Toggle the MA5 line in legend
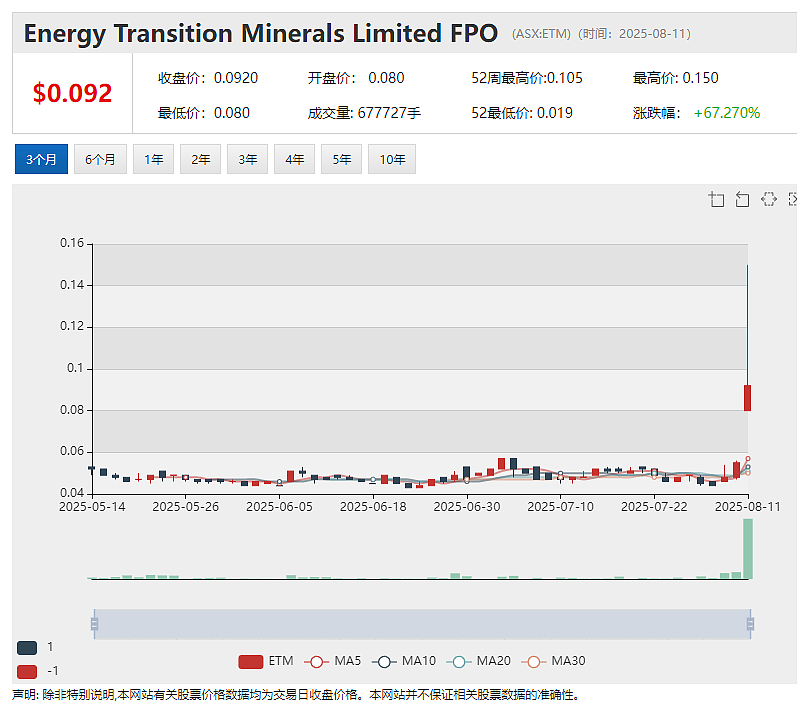Viewport: 809px width, 711px height. (x=332, y=661)
